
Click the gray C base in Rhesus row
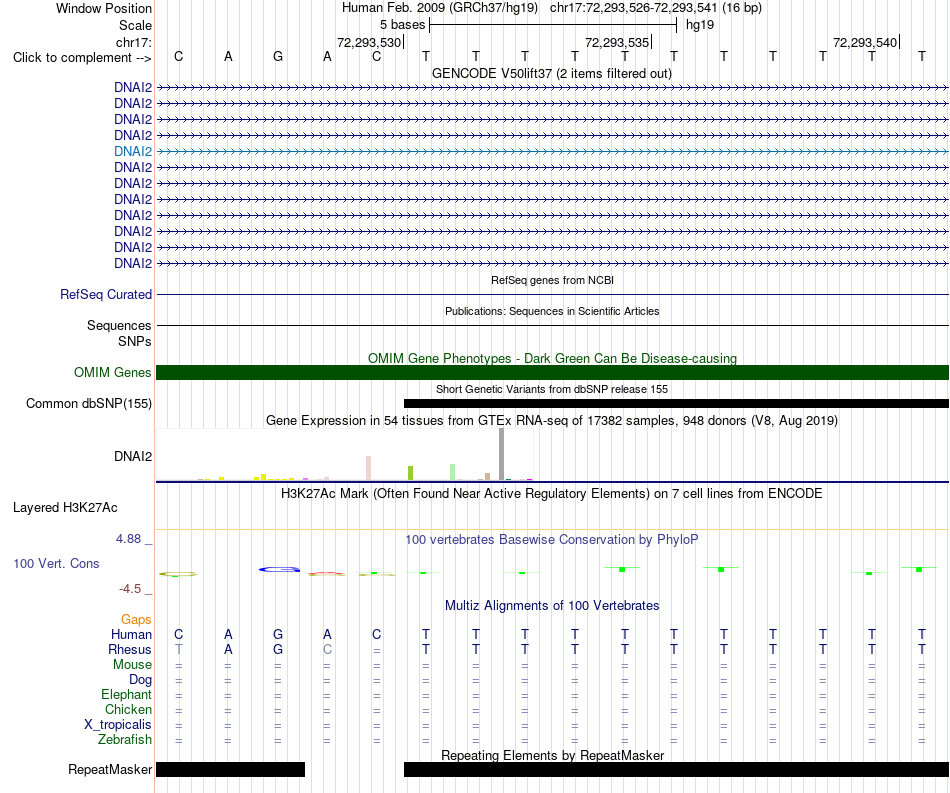(327, 649)
